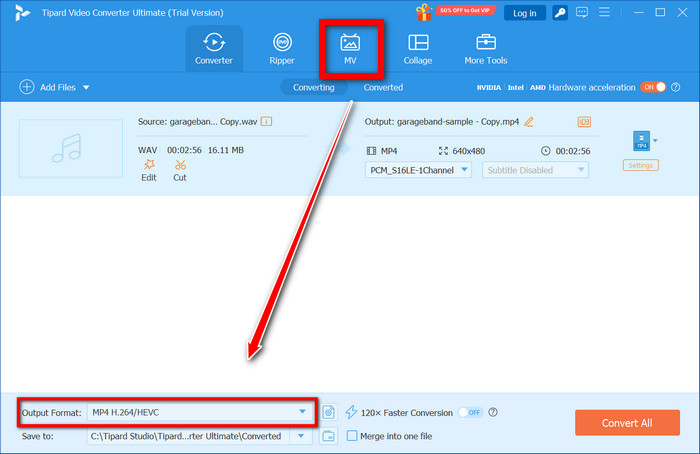Screen dimensions: 700x454
Task: Open Cut tool for the WAV file
Action: pos(180,171)
